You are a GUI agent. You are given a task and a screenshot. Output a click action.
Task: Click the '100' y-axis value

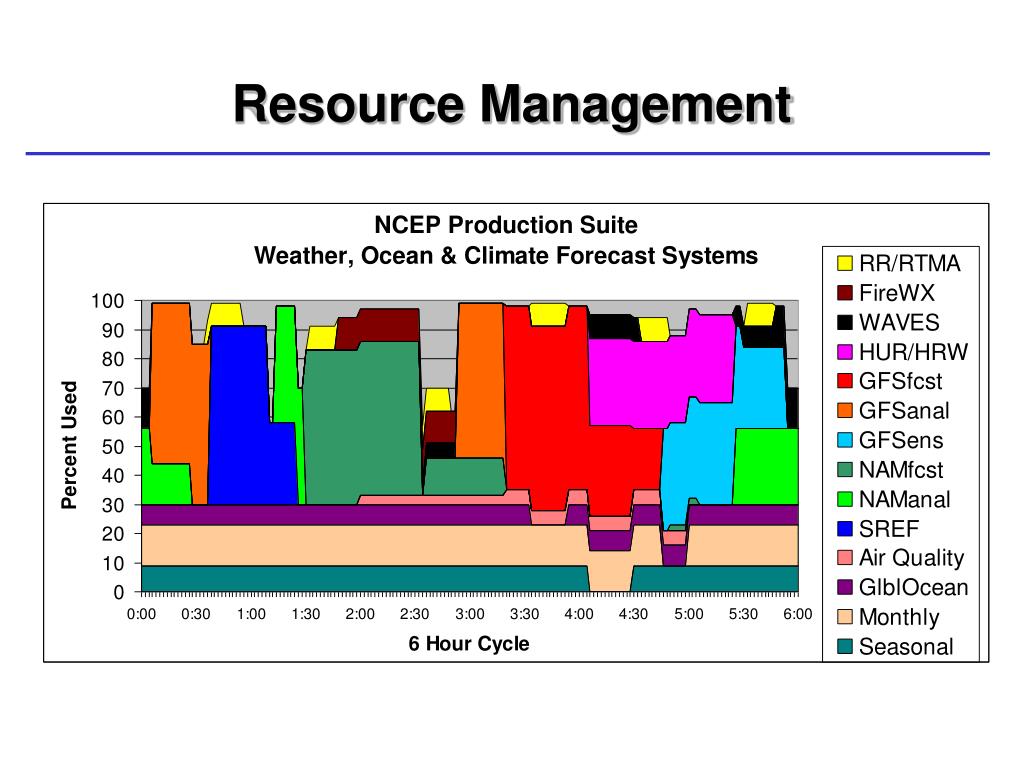(107, 301)
